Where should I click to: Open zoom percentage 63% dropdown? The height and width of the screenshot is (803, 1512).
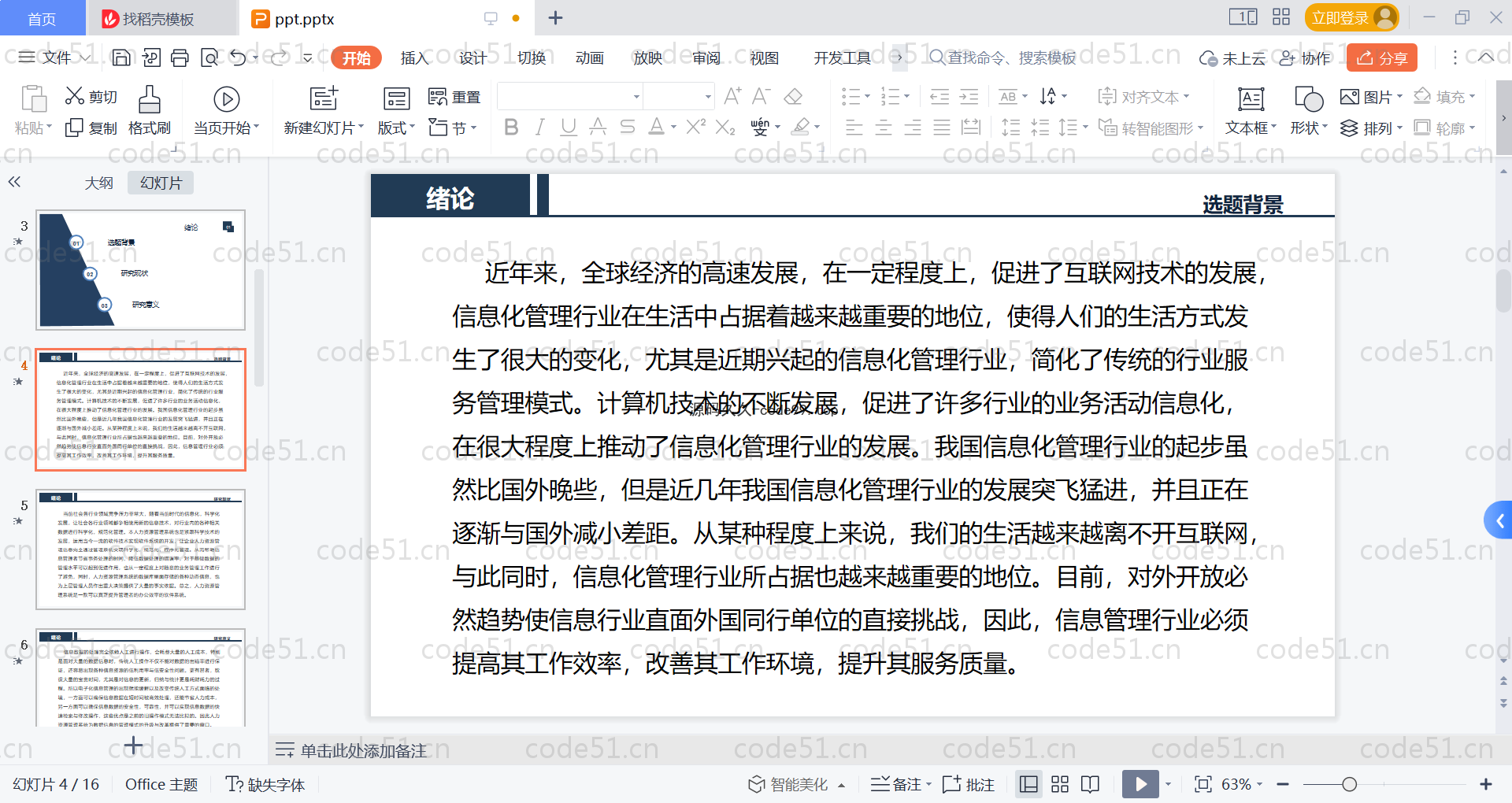click(1242, 784)
